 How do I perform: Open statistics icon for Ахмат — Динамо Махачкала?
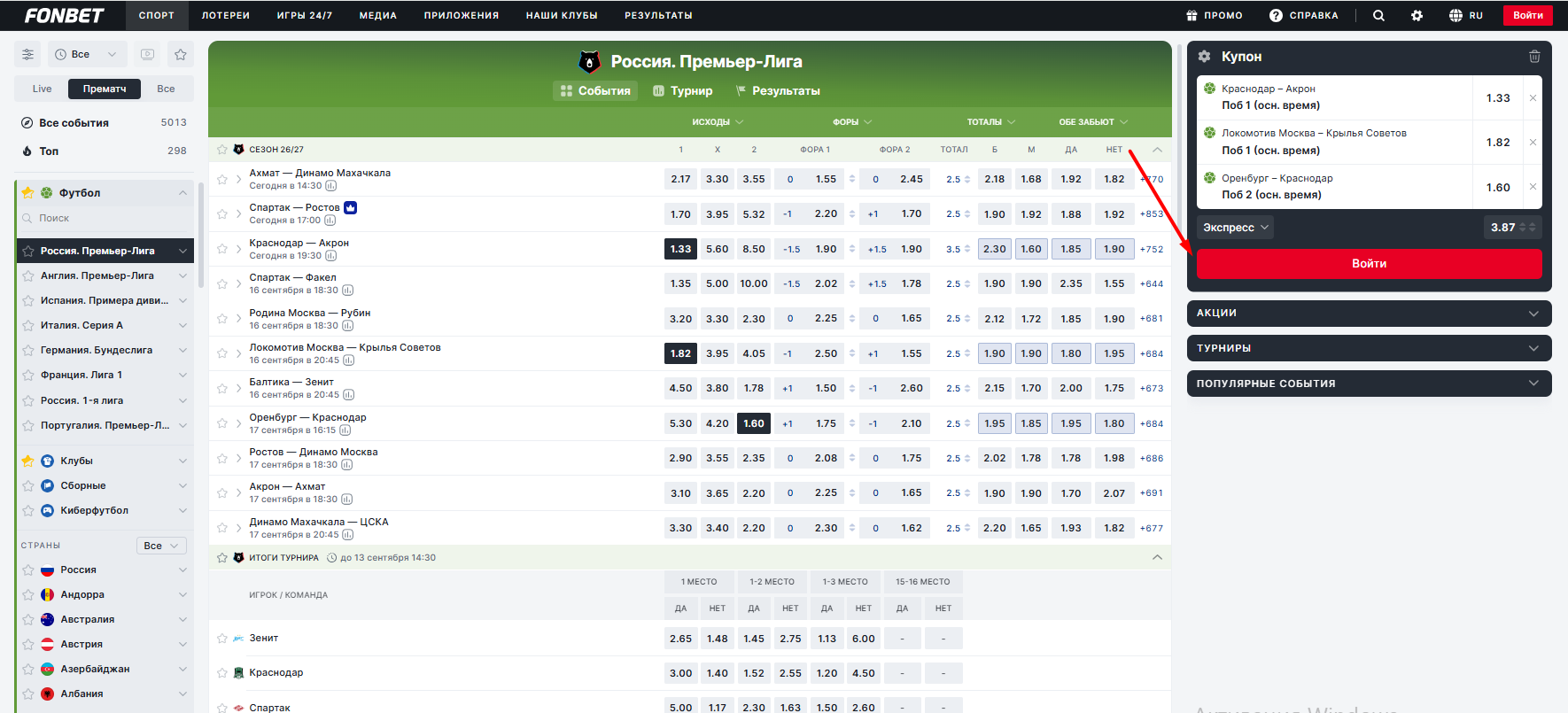[330, 186]
